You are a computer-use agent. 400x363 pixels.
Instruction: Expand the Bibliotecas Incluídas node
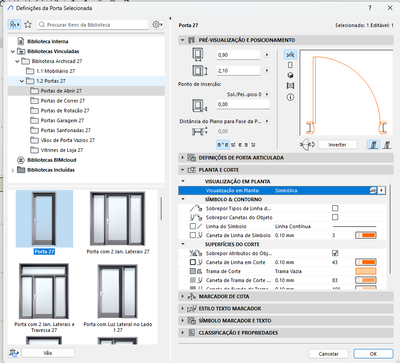point(13,170)
